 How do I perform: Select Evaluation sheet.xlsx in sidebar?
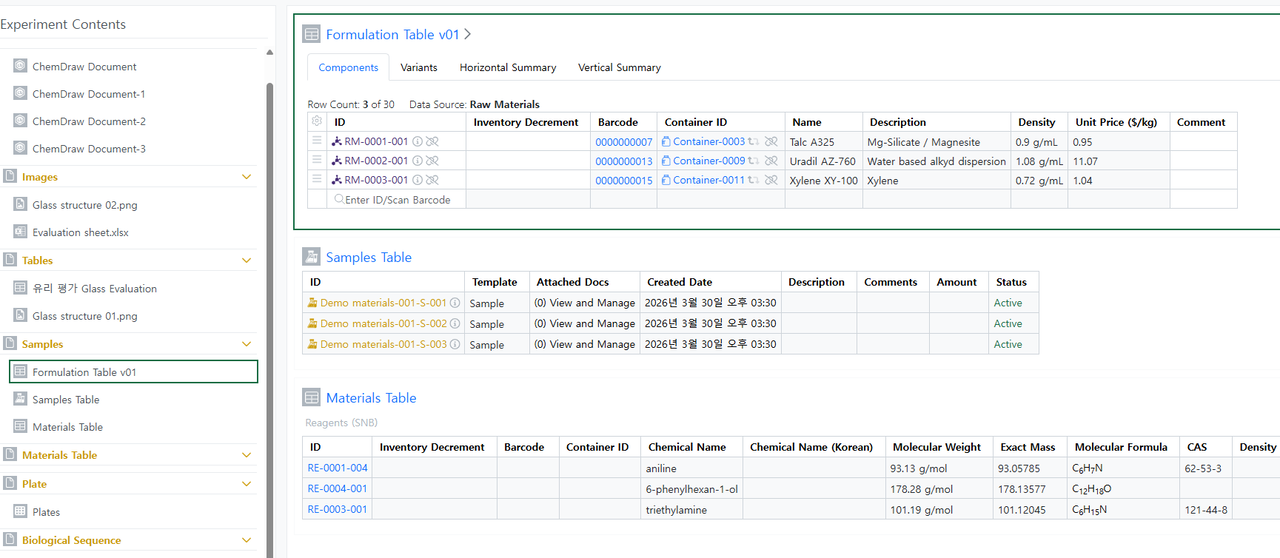pyautogui.click(x=80, y=232)
